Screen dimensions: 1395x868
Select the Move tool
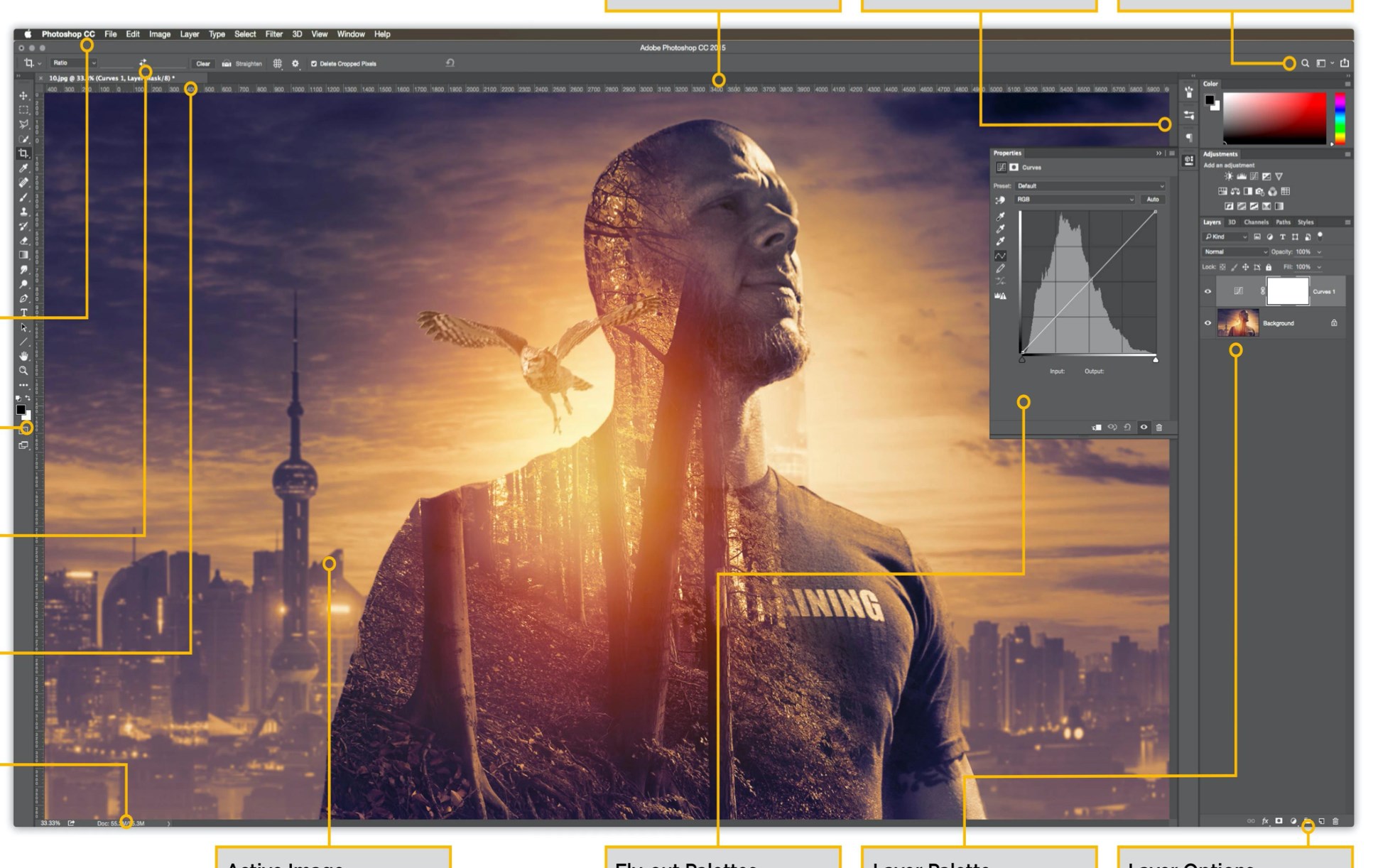(x=23, y=95)
